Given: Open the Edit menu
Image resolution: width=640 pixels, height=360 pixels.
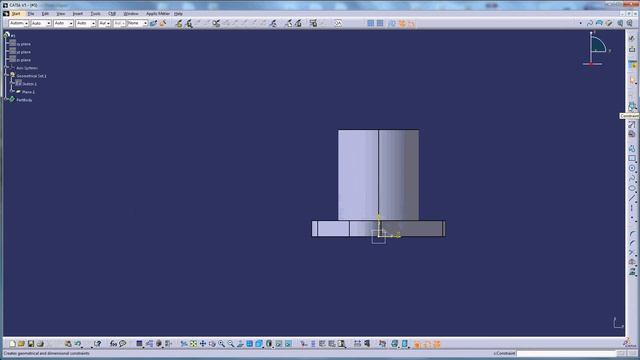Looking at the screenshot, I should point(45,13).
